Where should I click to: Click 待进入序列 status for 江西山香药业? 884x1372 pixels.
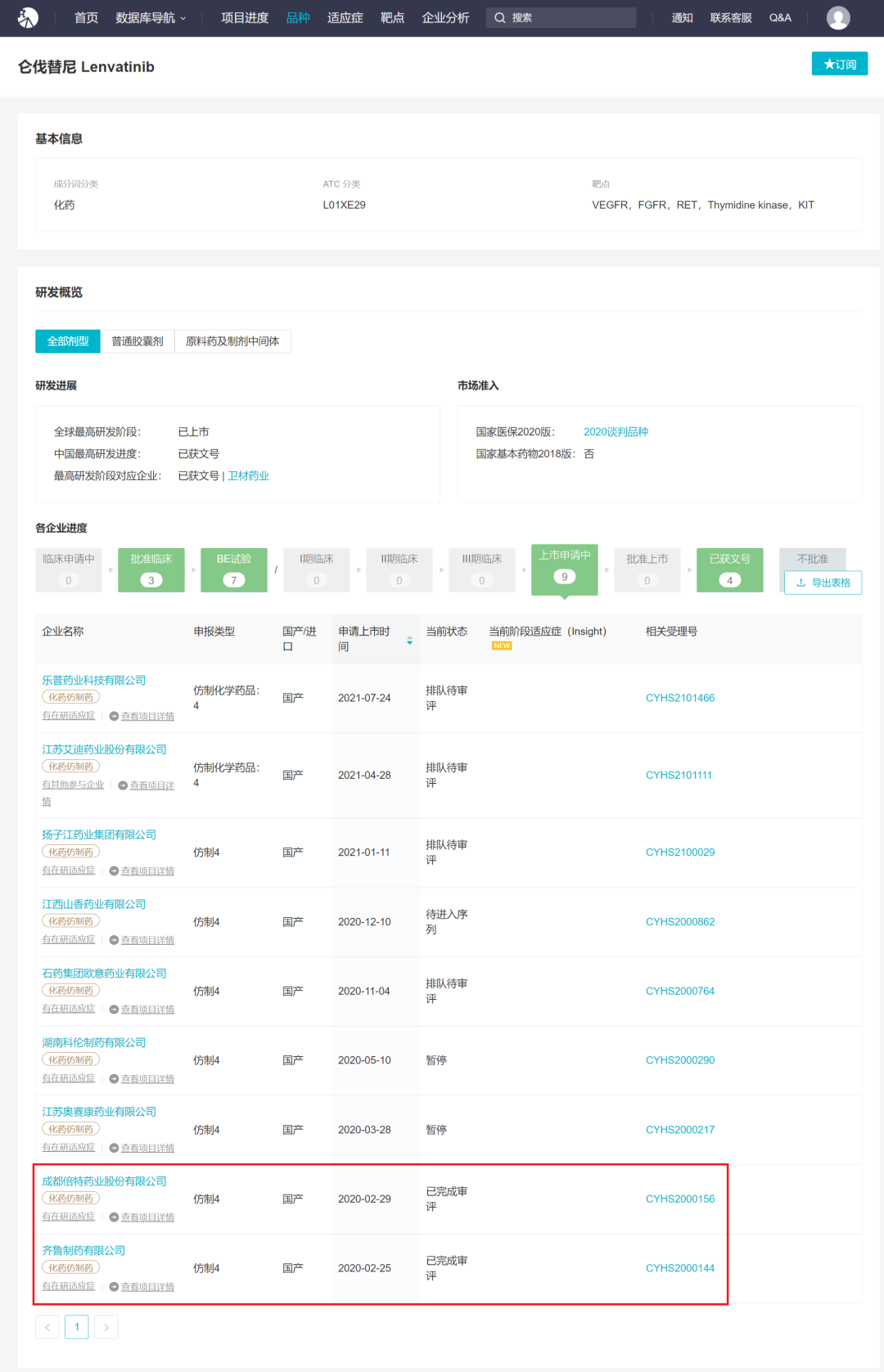[447, 922]
